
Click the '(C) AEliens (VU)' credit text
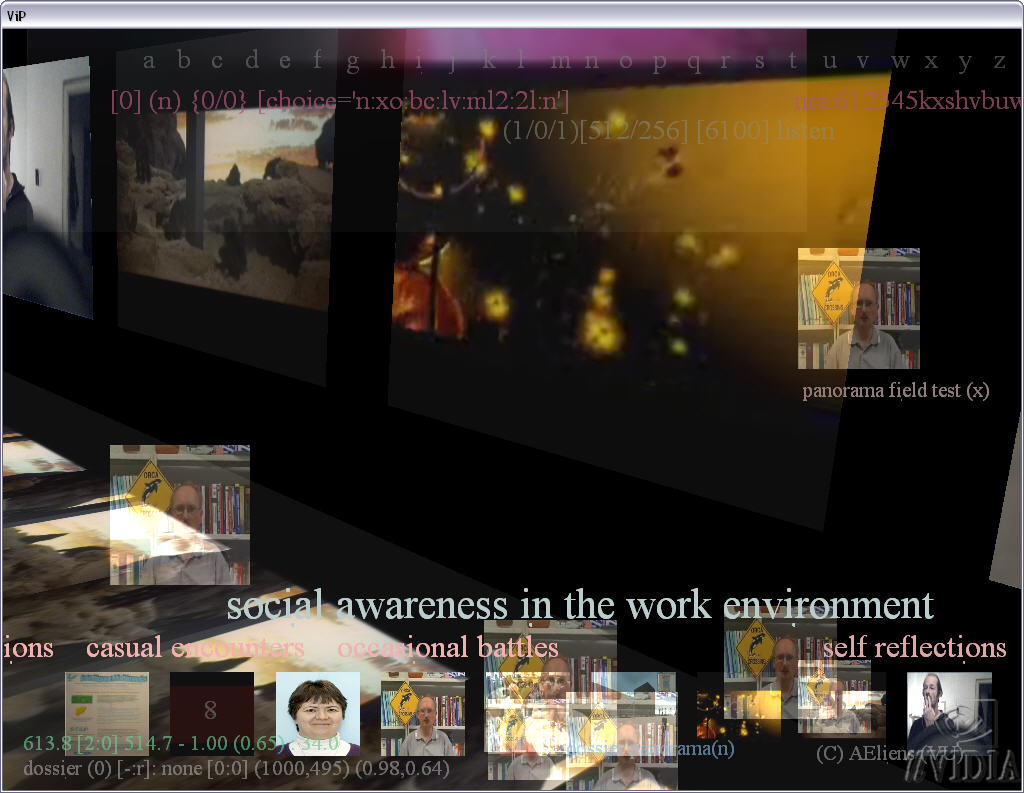(889, 754)
